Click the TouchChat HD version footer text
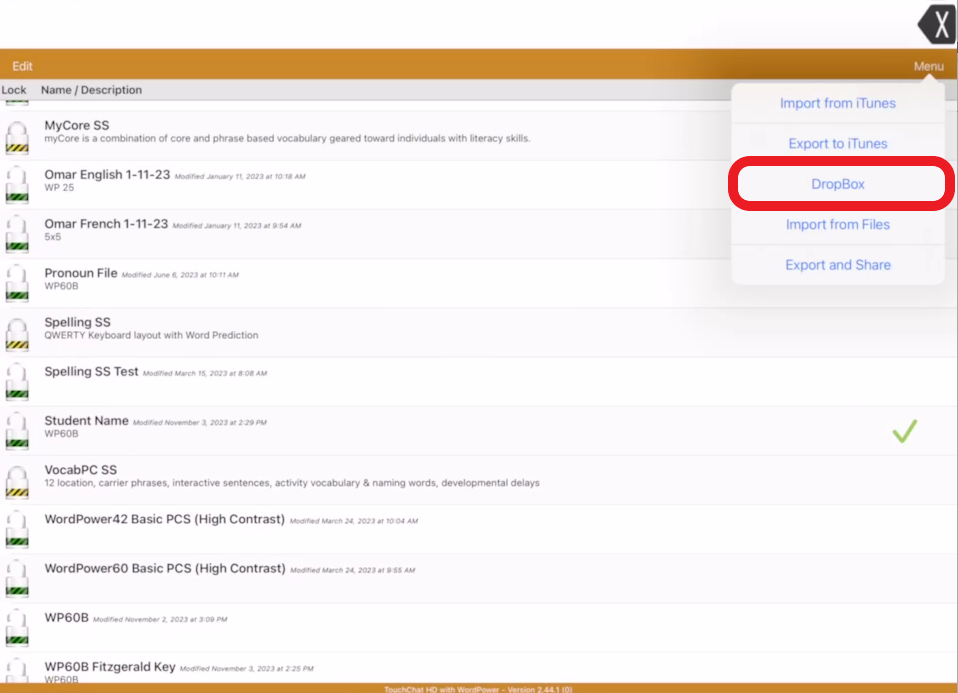This screenshot has width=958, height=693. pos(478,689)
